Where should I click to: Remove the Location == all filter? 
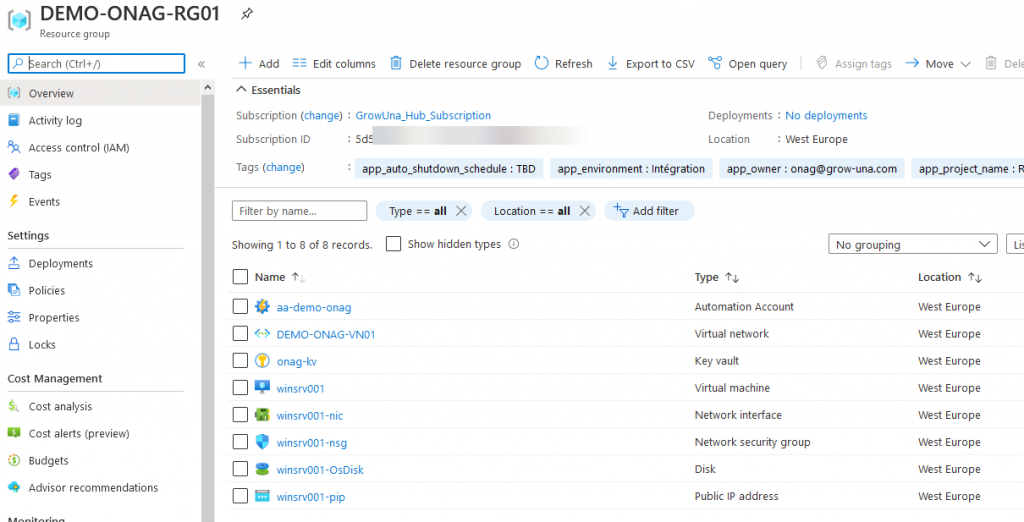click(x=584, y=211)
